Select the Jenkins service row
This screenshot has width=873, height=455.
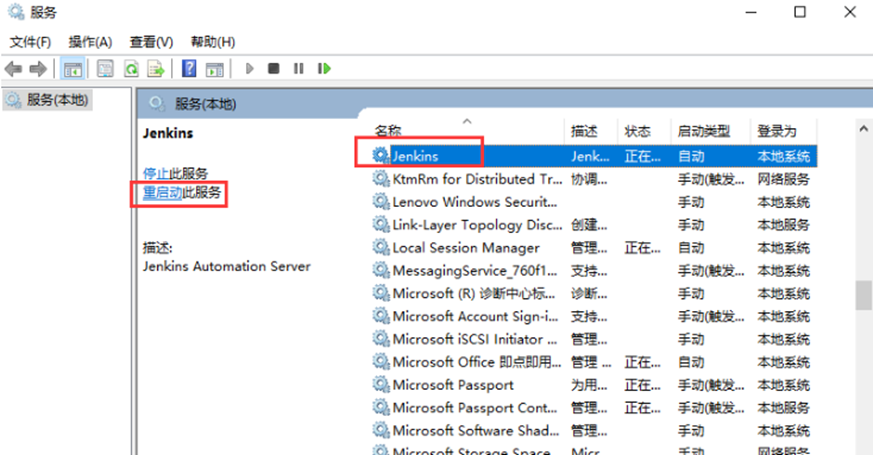pos(594,156)
